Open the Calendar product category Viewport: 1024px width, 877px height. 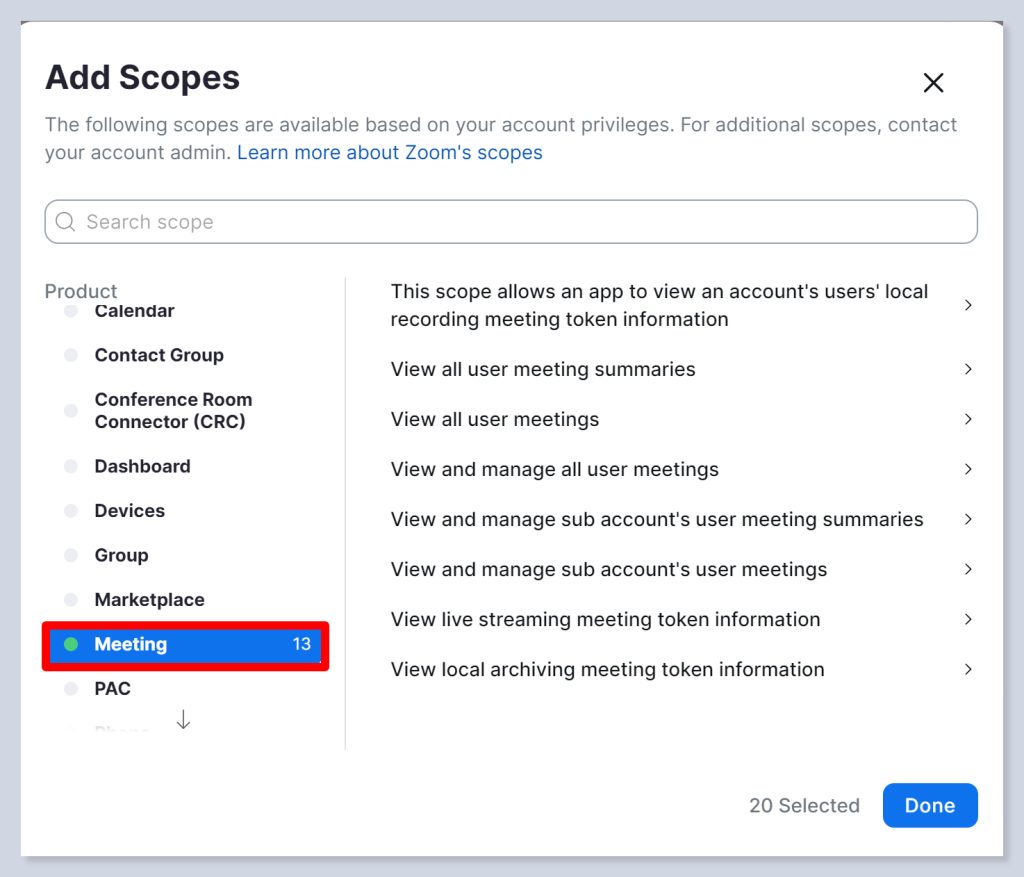[x=134, y=312]
